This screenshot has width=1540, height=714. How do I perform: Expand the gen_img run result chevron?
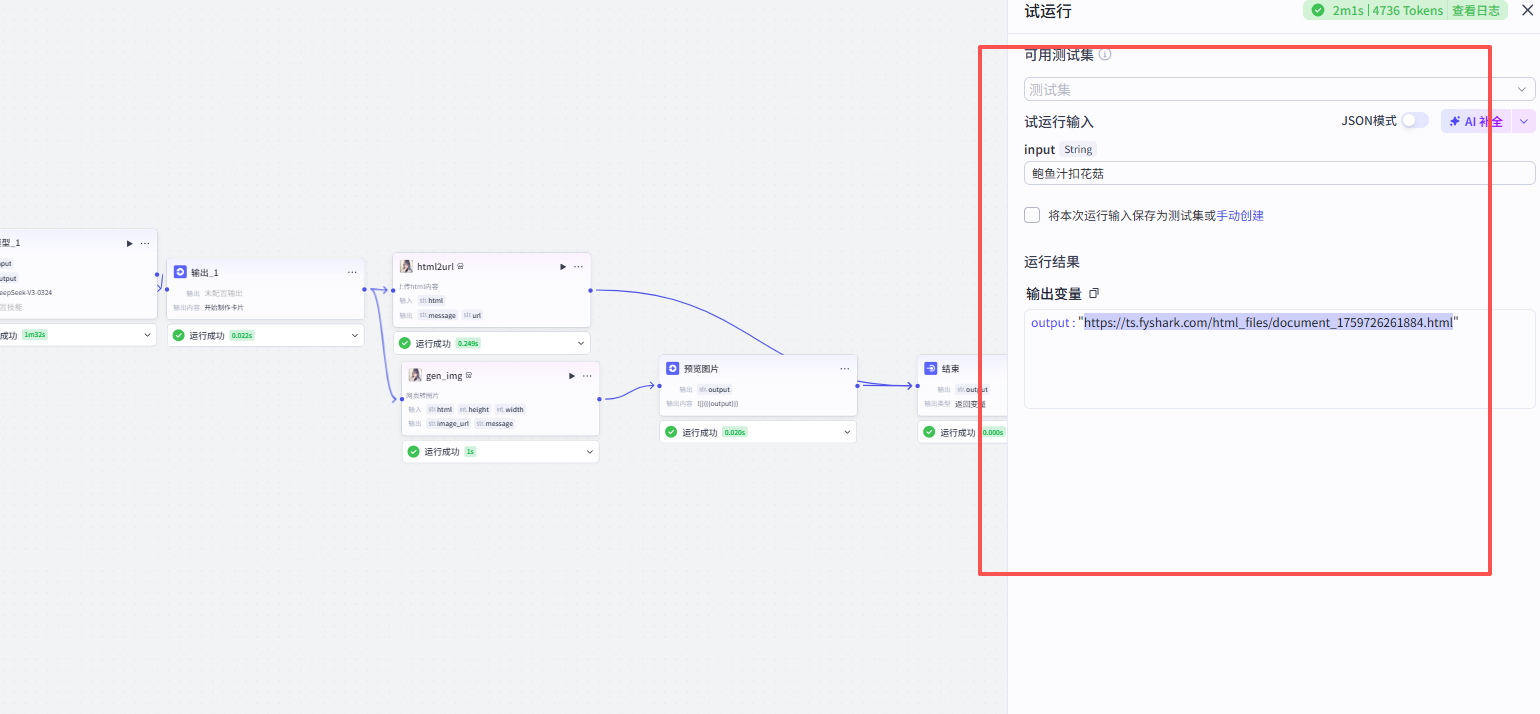(x=590, y=452)
